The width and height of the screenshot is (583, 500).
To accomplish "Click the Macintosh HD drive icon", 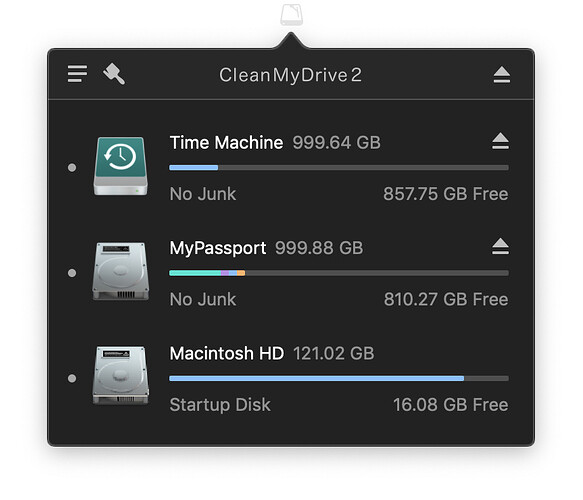I will [120, 375].
